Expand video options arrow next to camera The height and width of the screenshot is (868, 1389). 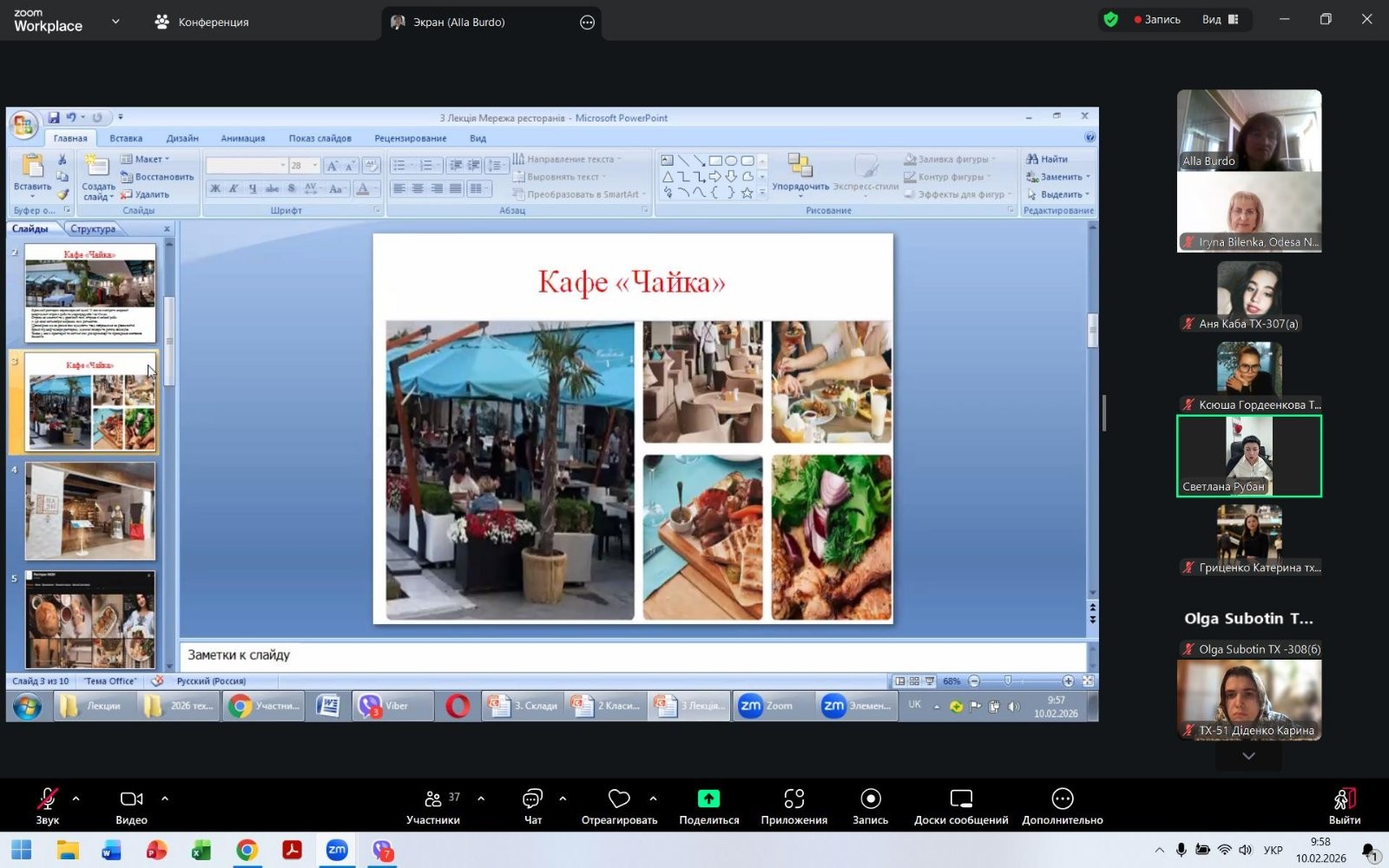(x=165, y=799)
